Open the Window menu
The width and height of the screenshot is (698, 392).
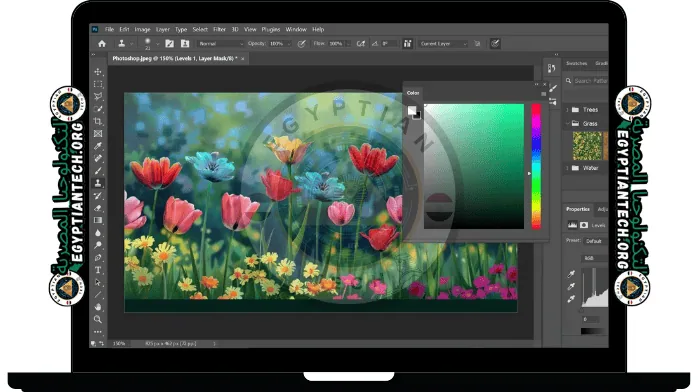coord(296,29)
